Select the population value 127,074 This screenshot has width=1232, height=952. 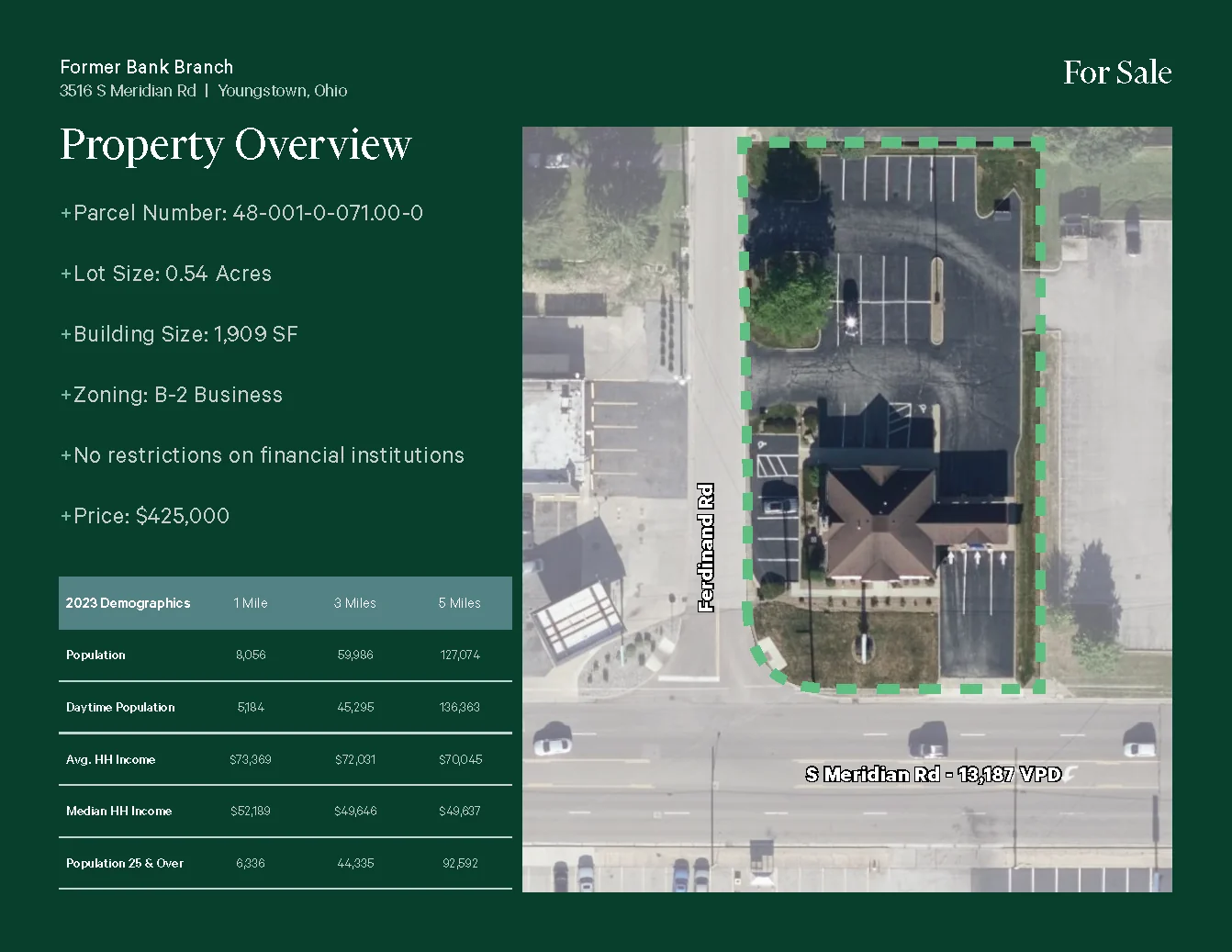coord(460,655)
